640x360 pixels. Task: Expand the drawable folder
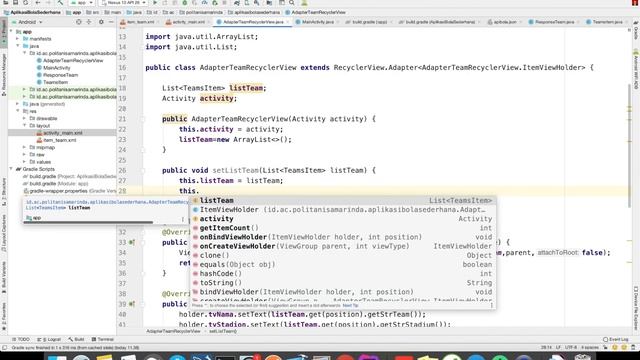[x=24, y=118]
